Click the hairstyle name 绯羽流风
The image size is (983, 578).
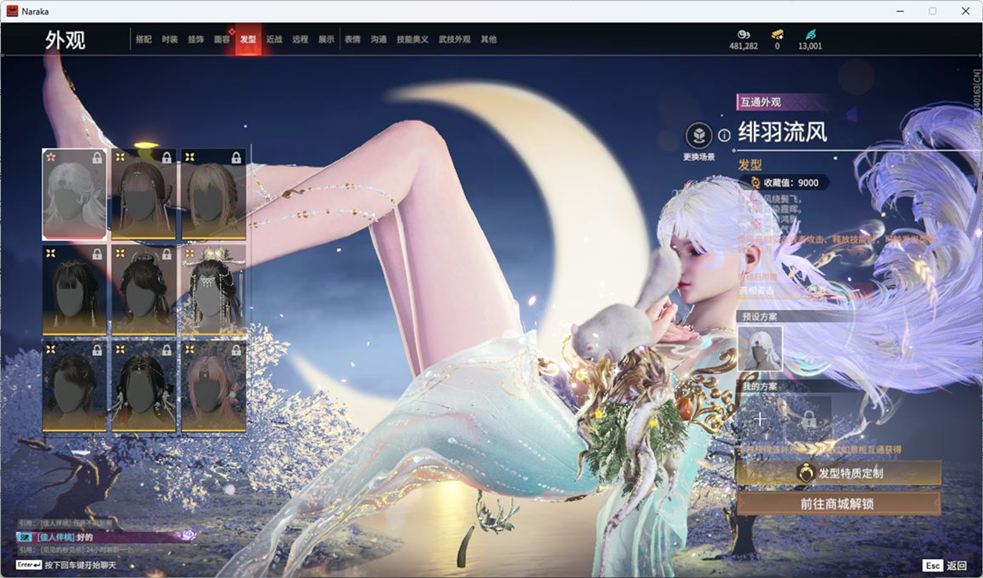point(782,132)
